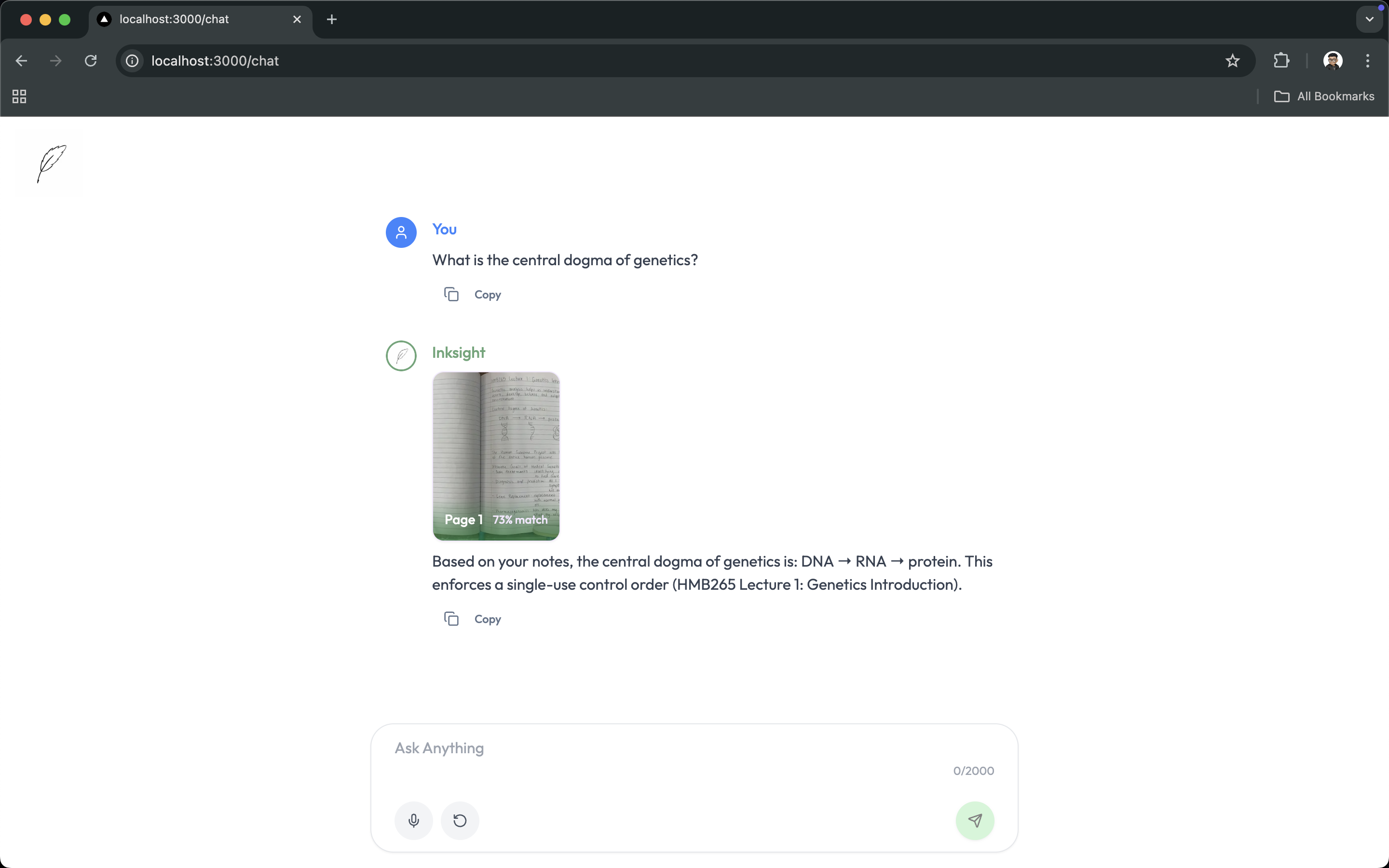Bookmark this page with the star icon
The height and width of the screenshot is (868, 1389).
[1232, 61]
